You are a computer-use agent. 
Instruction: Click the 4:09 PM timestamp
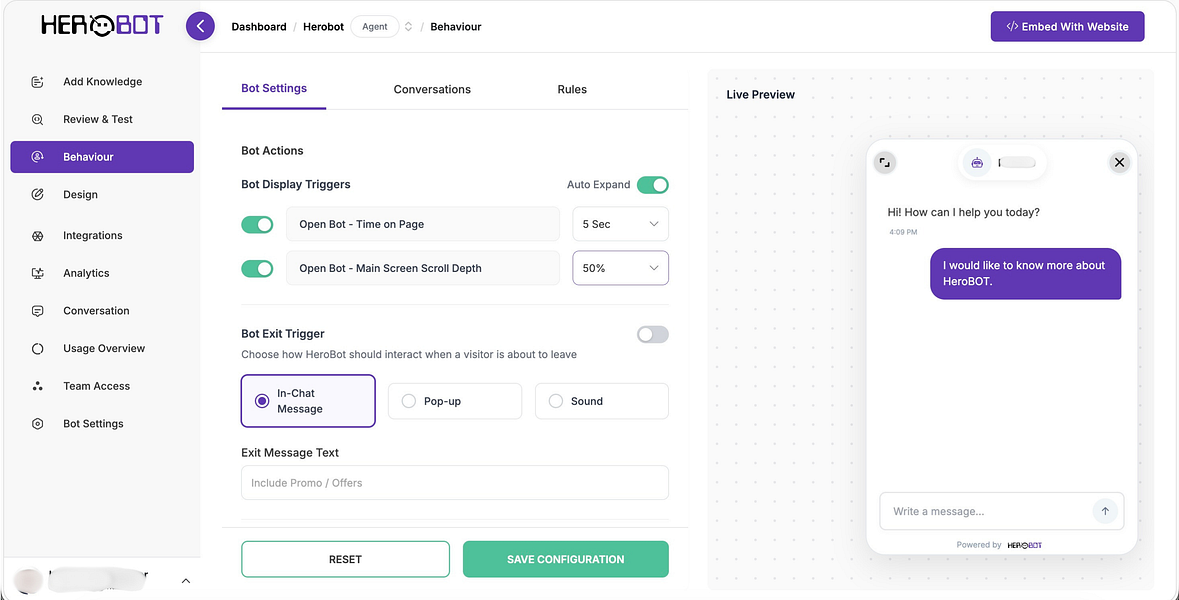[x=902, y=232]
